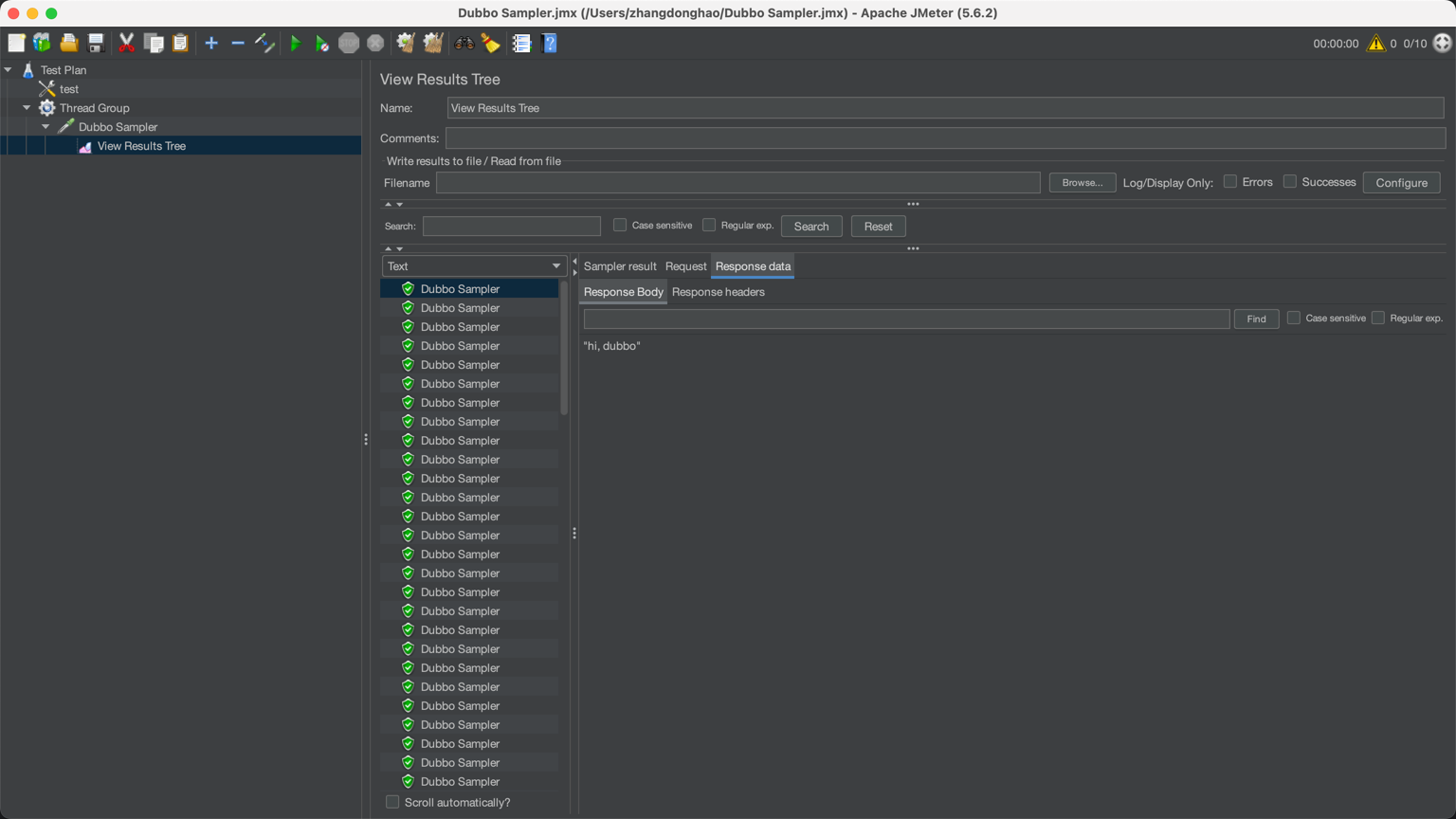Click the results list vertical scrollbar
Viewport: 1456px width, 819px height.
coord(564,347)
